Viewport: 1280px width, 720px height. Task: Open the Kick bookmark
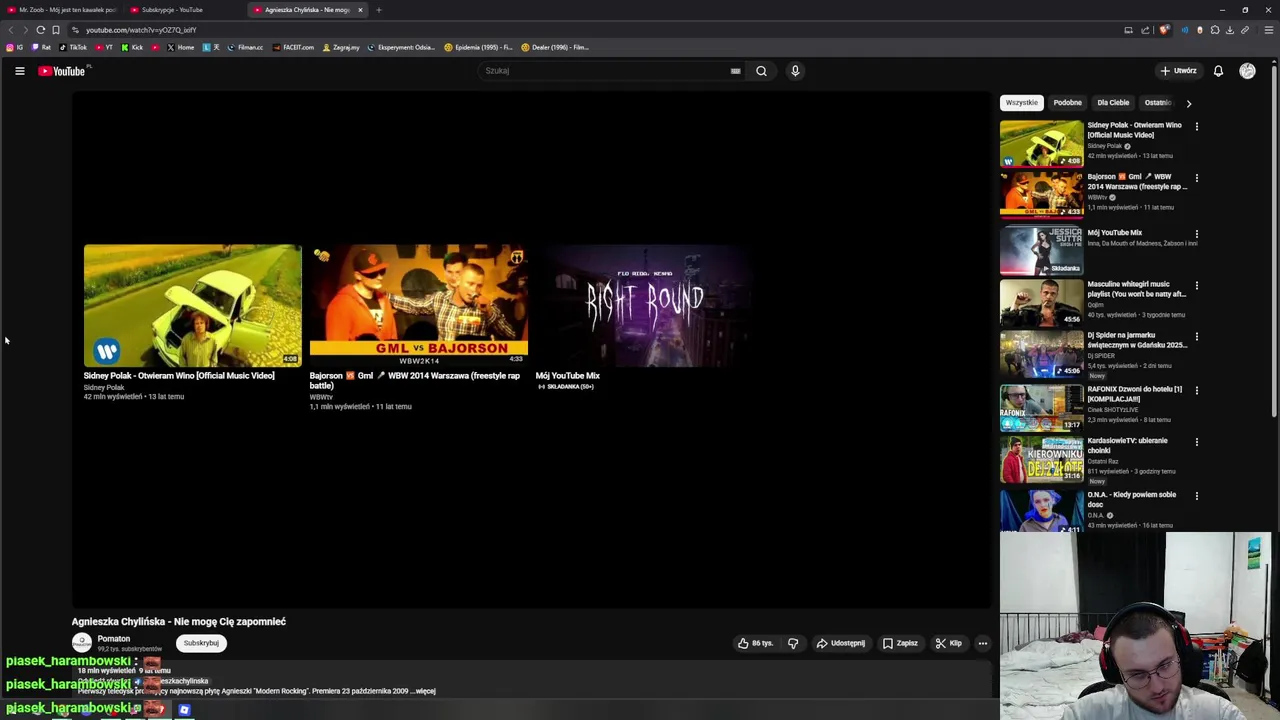[132, 47]
